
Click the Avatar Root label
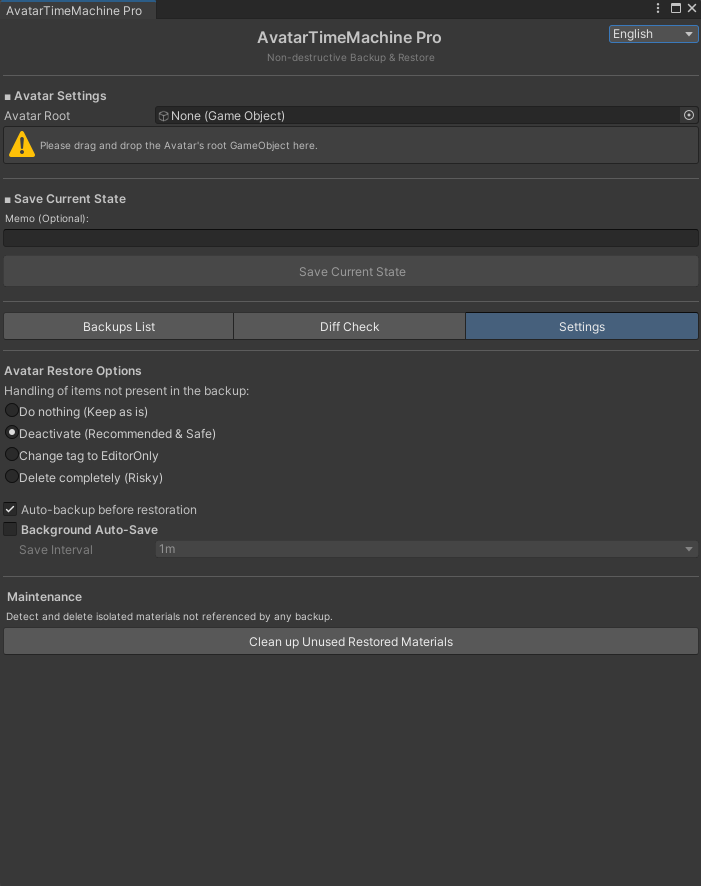37,116
